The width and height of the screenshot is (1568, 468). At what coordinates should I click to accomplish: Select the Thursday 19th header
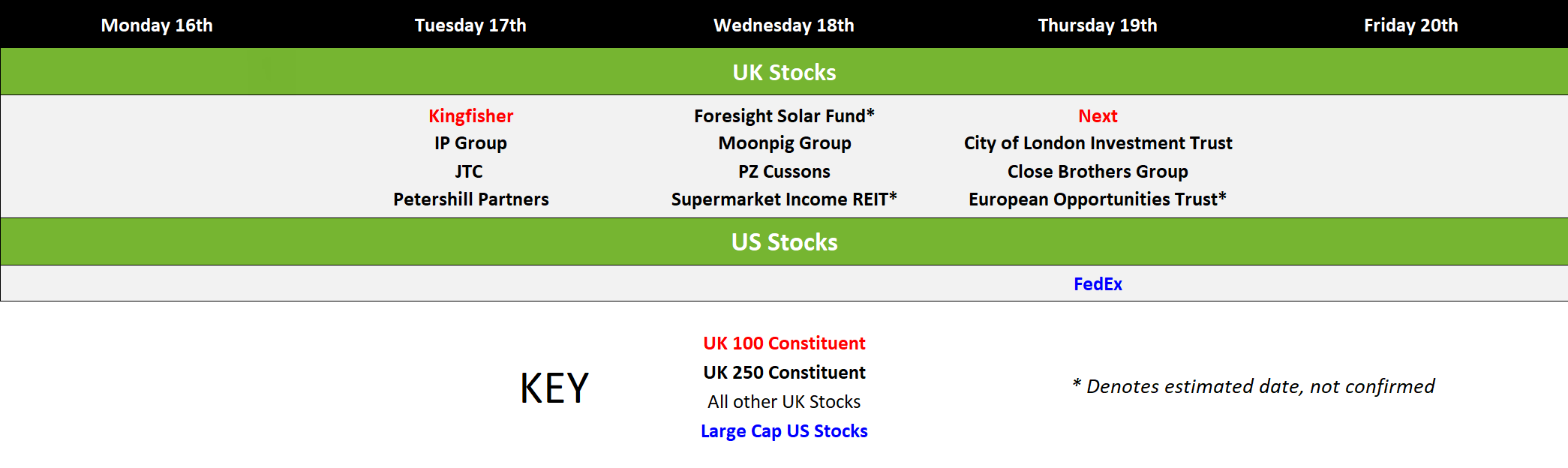1098,25
